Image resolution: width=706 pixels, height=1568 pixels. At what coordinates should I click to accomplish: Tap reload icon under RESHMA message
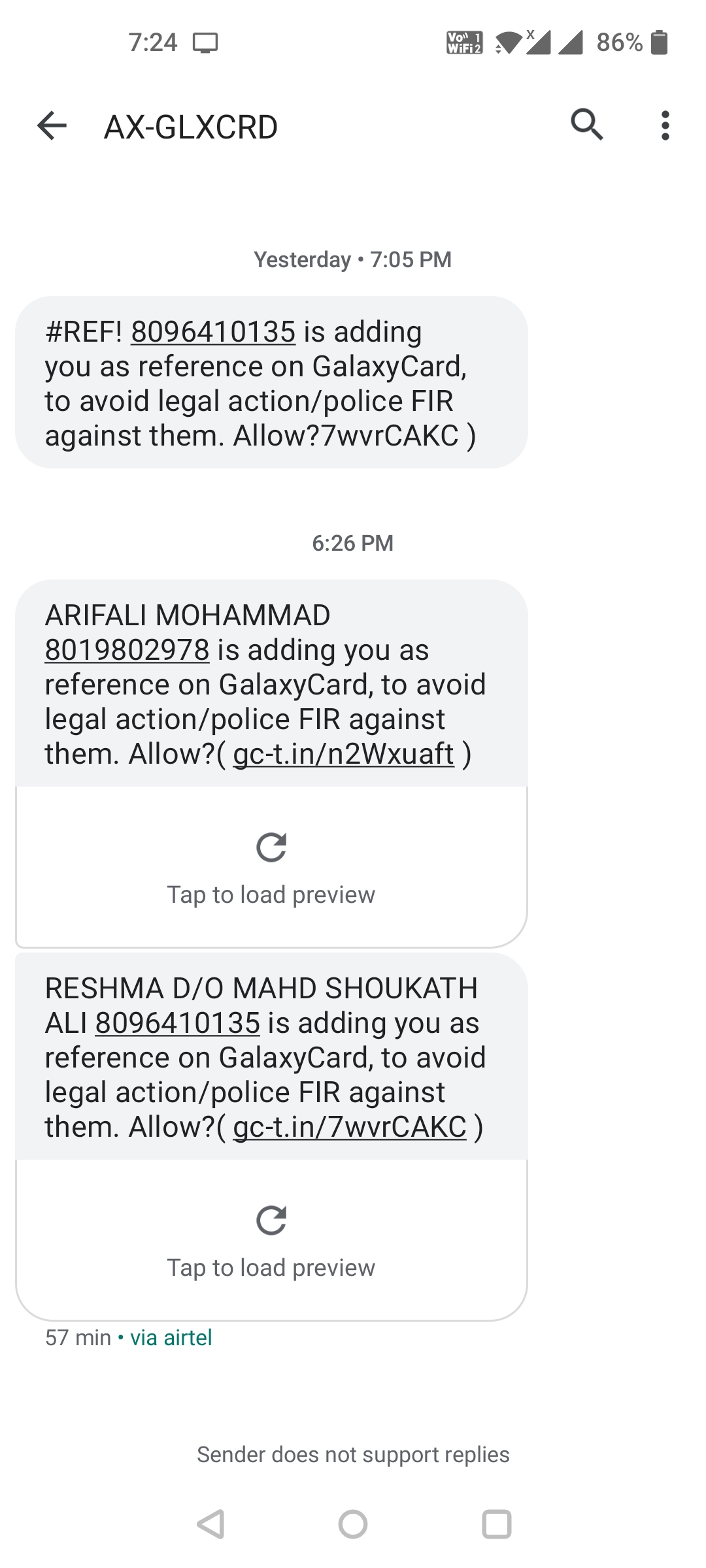pos(271,1220)
